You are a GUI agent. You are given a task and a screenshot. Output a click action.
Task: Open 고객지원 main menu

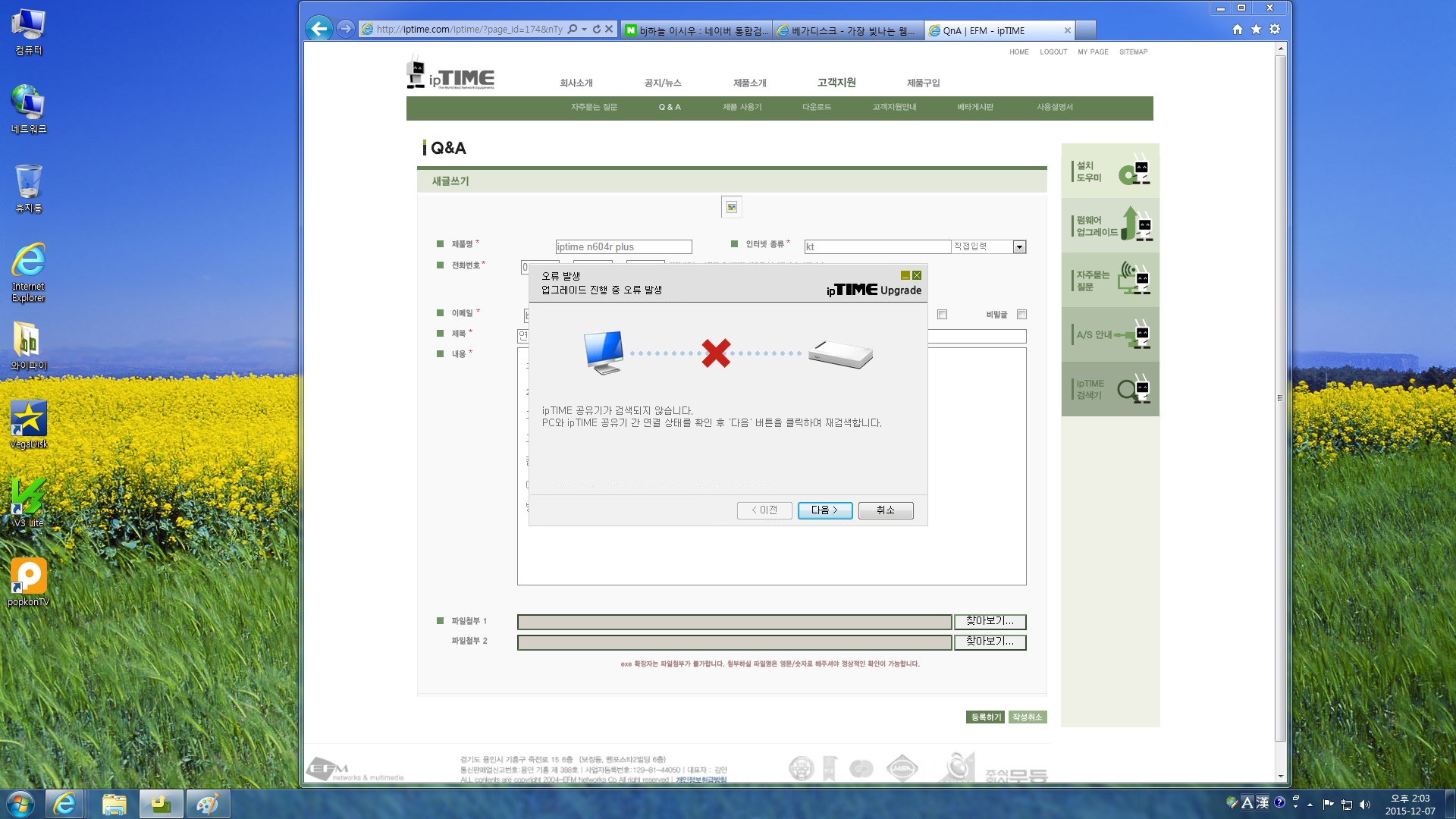(836, 83)
